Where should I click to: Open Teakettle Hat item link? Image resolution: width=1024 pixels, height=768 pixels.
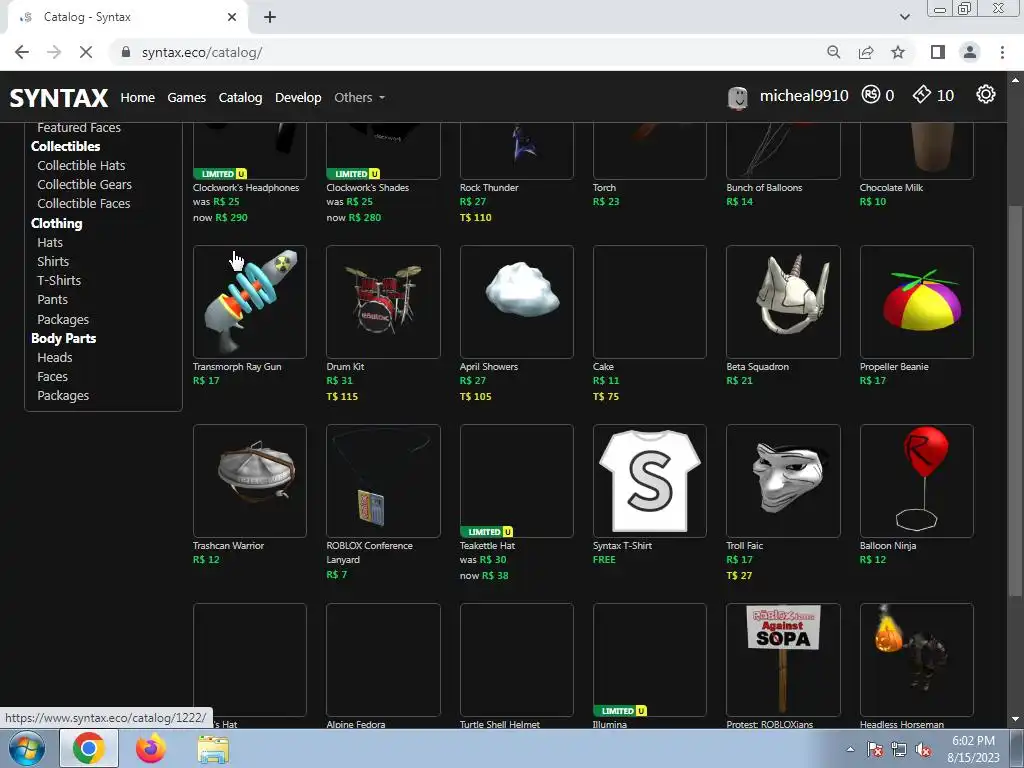(487, 545)
